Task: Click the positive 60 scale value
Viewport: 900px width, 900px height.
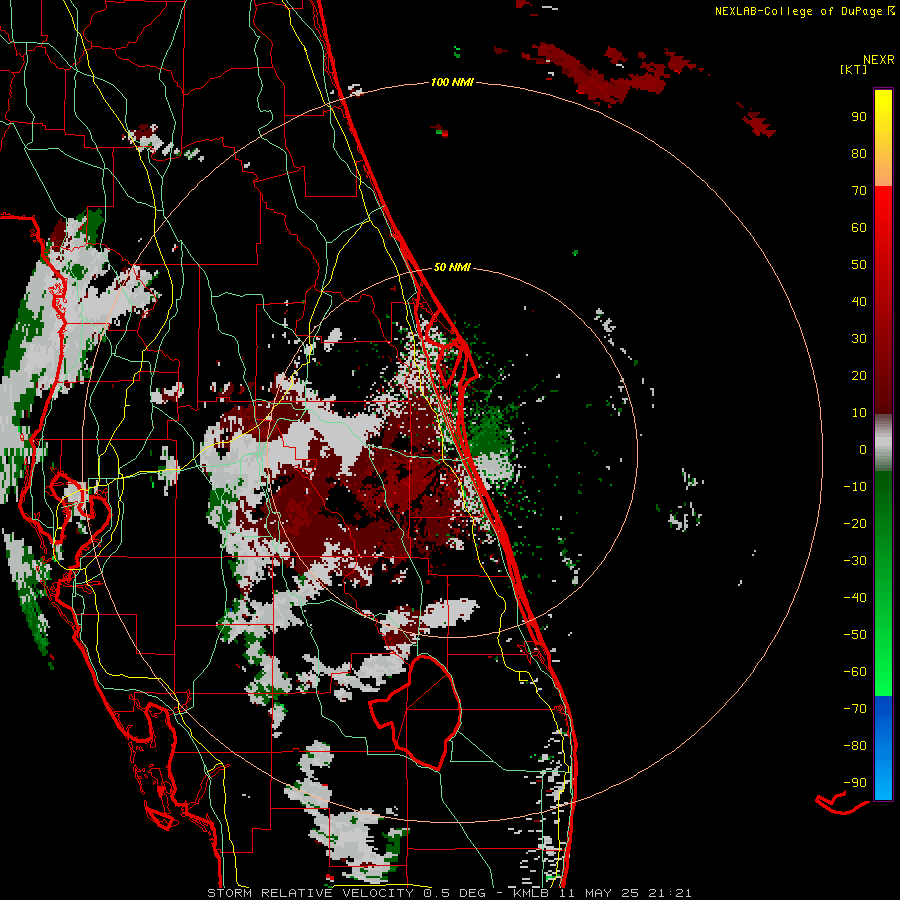Action: pos(859,227)
